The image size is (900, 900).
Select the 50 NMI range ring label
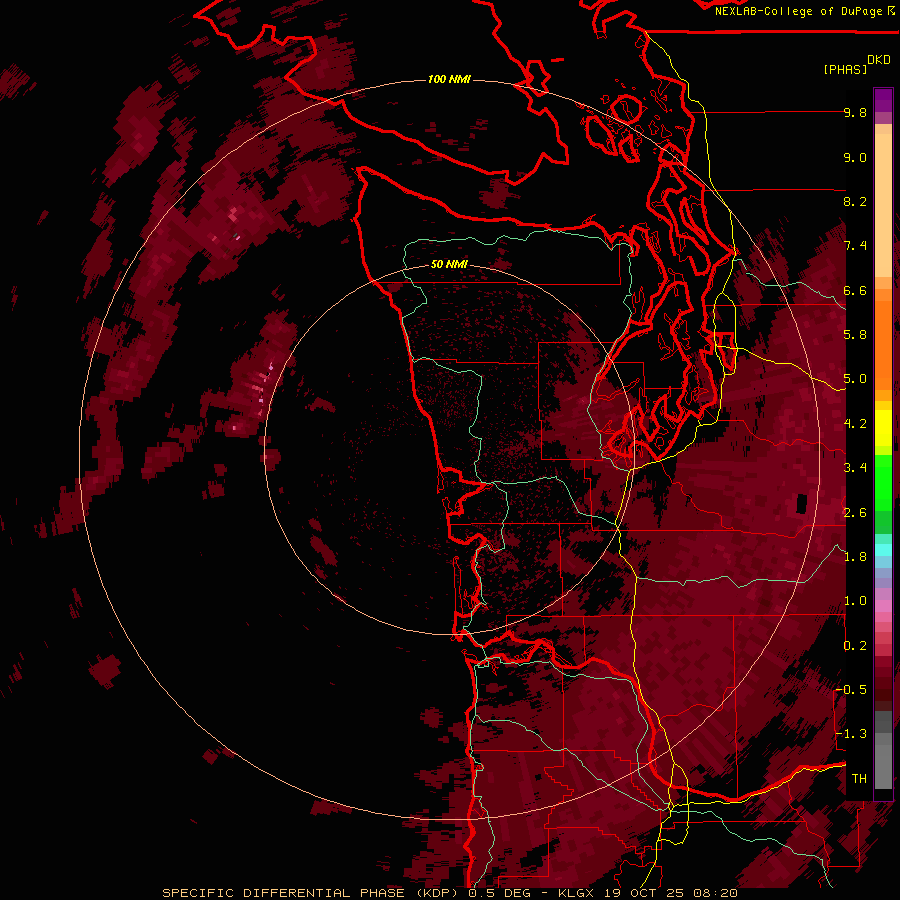tap(449, 264)
